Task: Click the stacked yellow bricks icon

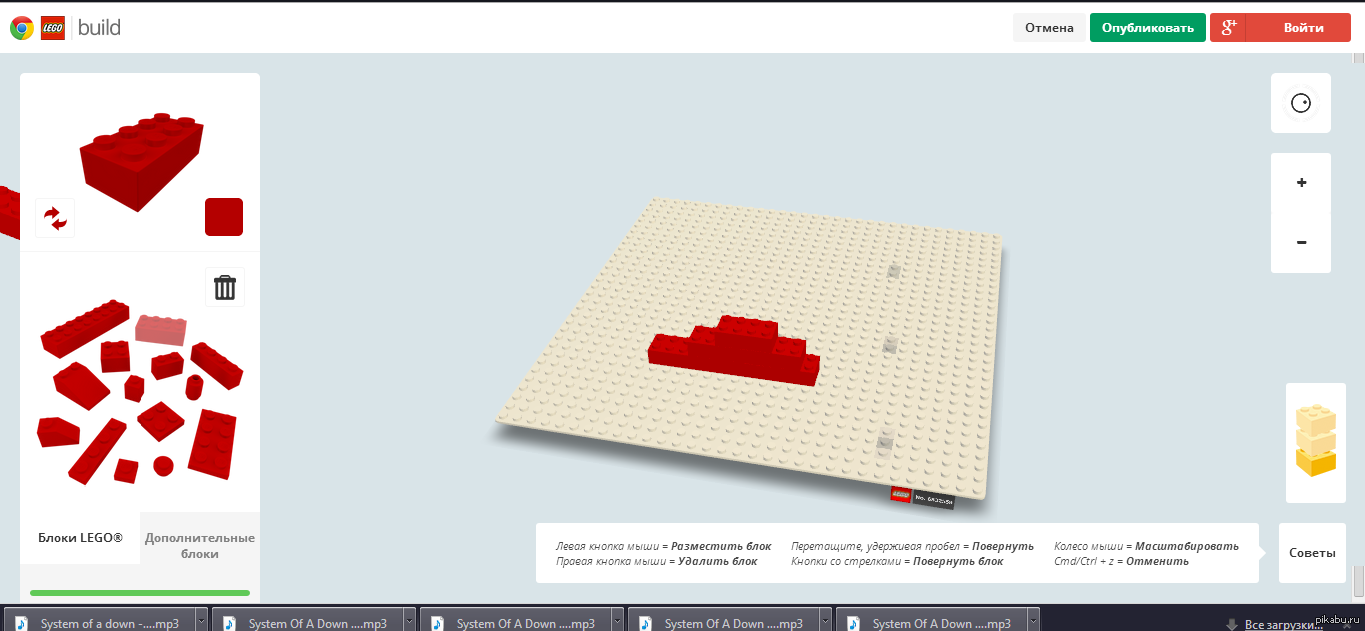Action: coord(1315,441)
